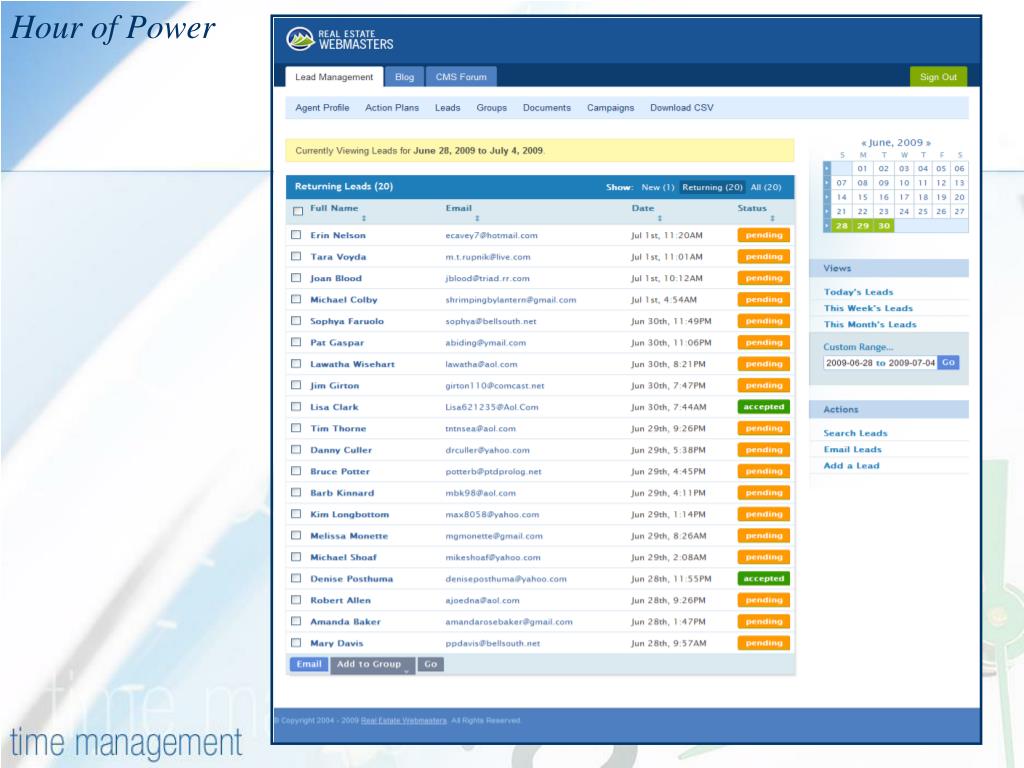The width and height of the screenshot is (1024, 768).
Task: Open the Add to Group dropdown
Action: [x=372, y=665]
